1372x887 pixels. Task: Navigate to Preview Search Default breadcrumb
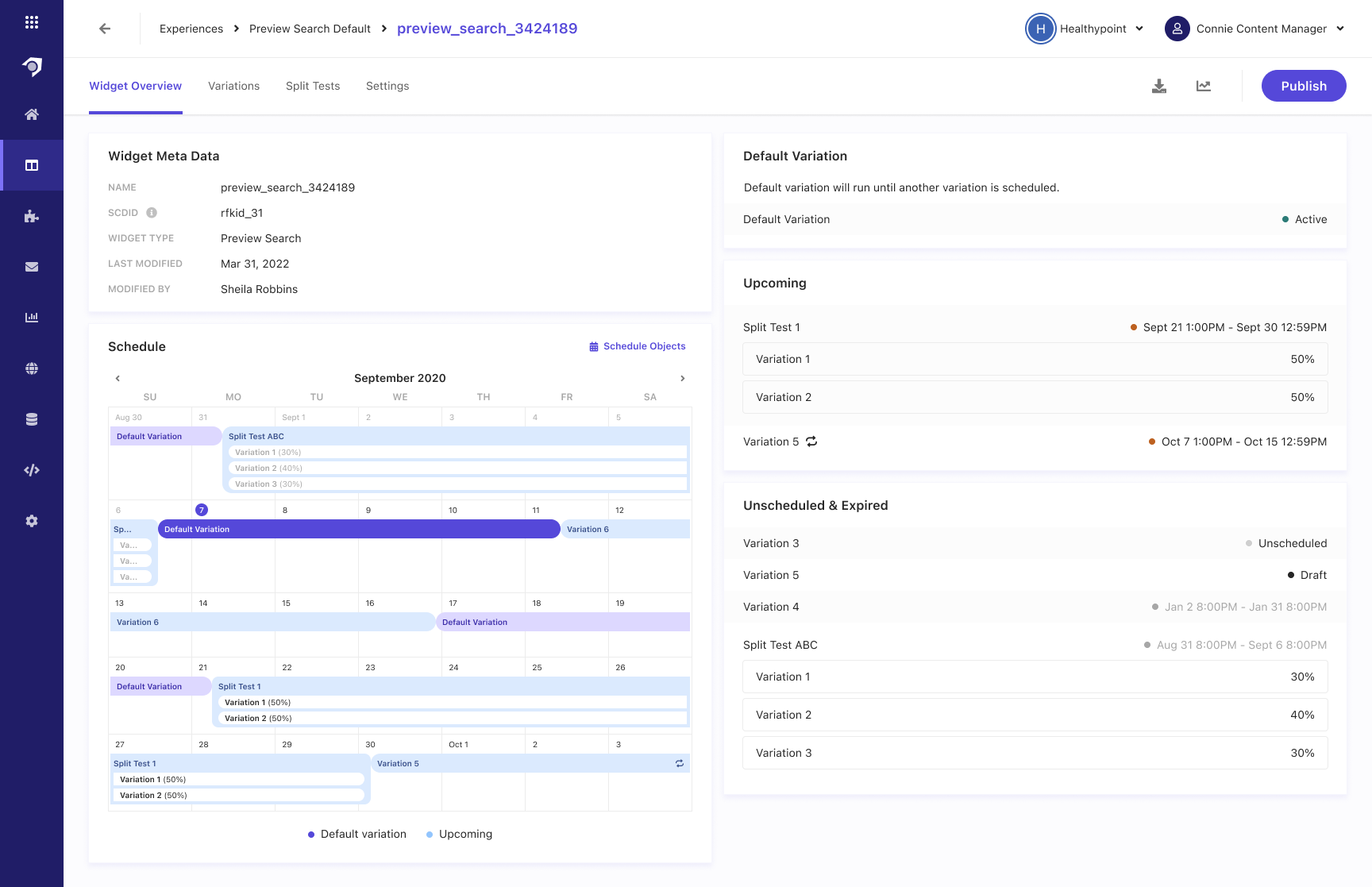[x=310, y=29]
